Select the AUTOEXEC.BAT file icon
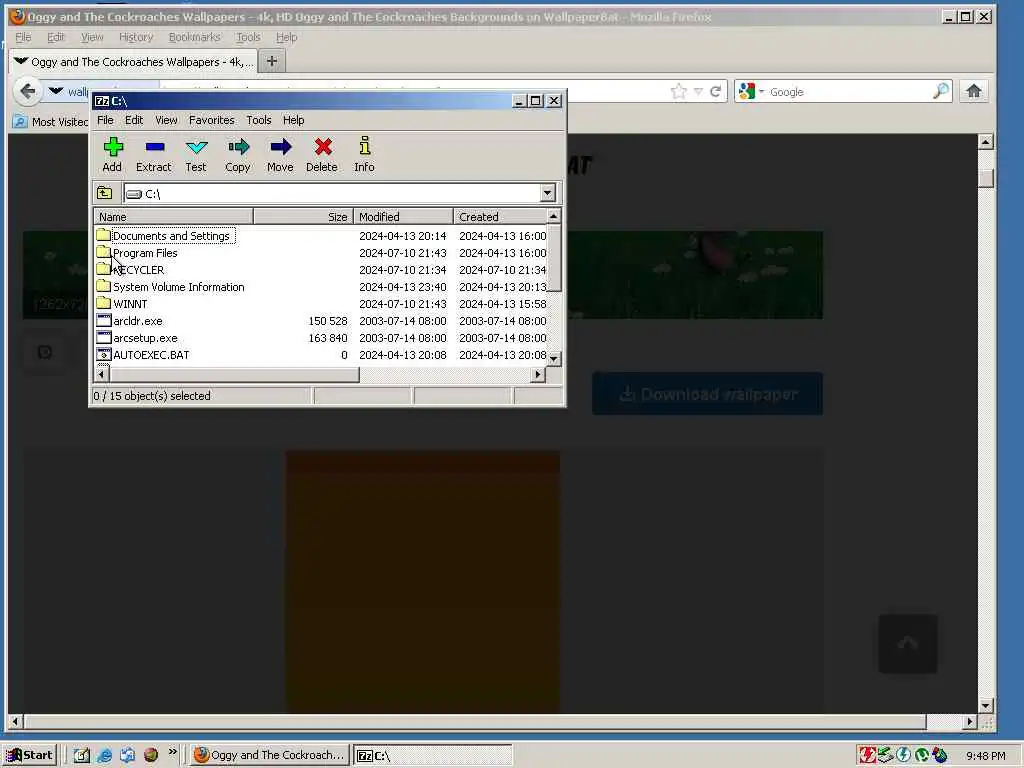 (103, 354)
